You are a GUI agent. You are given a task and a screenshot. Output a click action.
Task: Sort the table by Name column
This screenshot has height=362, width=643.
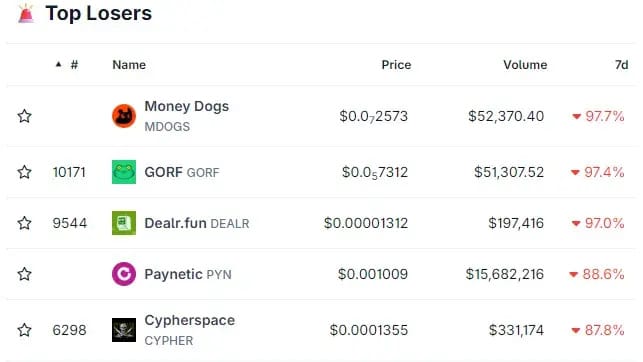click(x=129, y=65)
